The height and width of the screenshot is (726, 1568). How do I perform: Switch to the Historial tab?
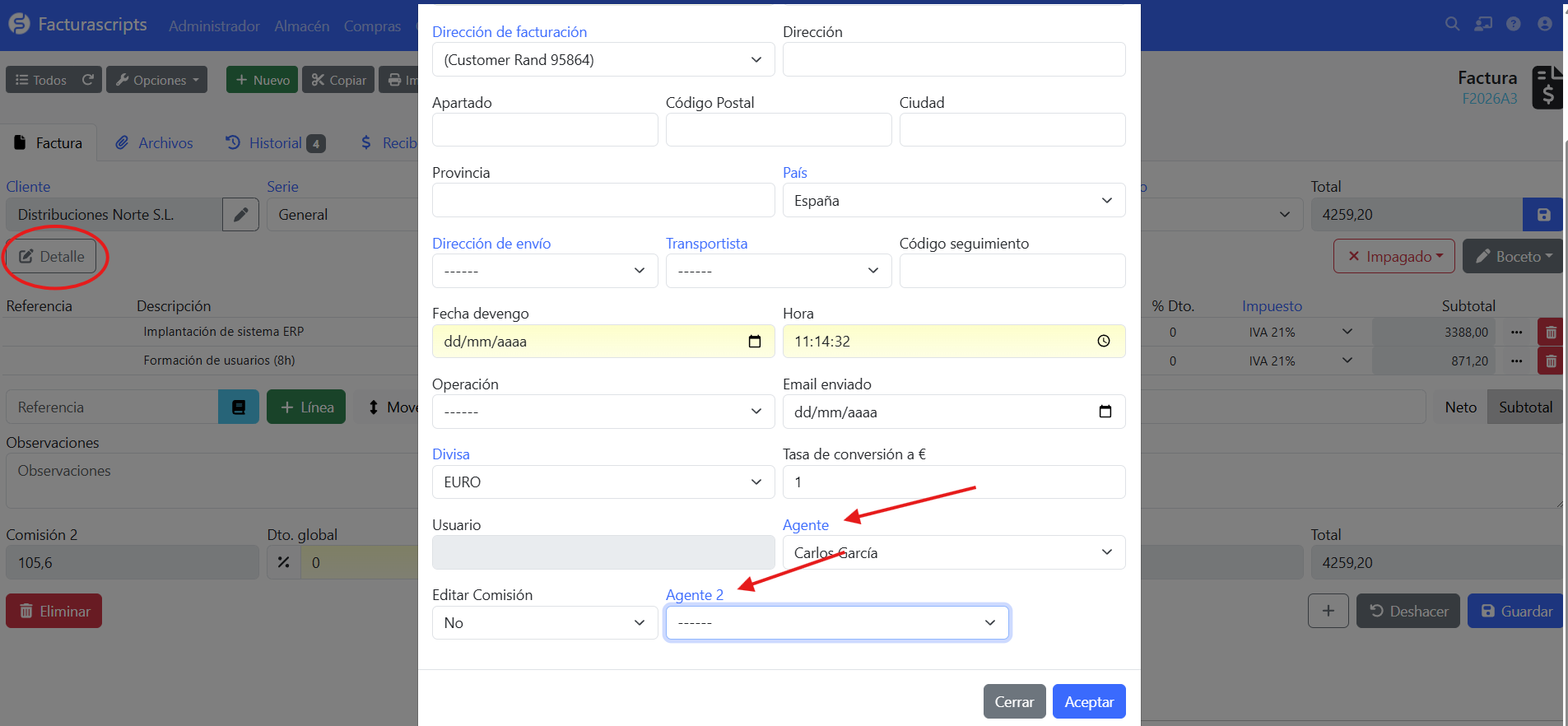pyautogui.click(x=276, y=143)
